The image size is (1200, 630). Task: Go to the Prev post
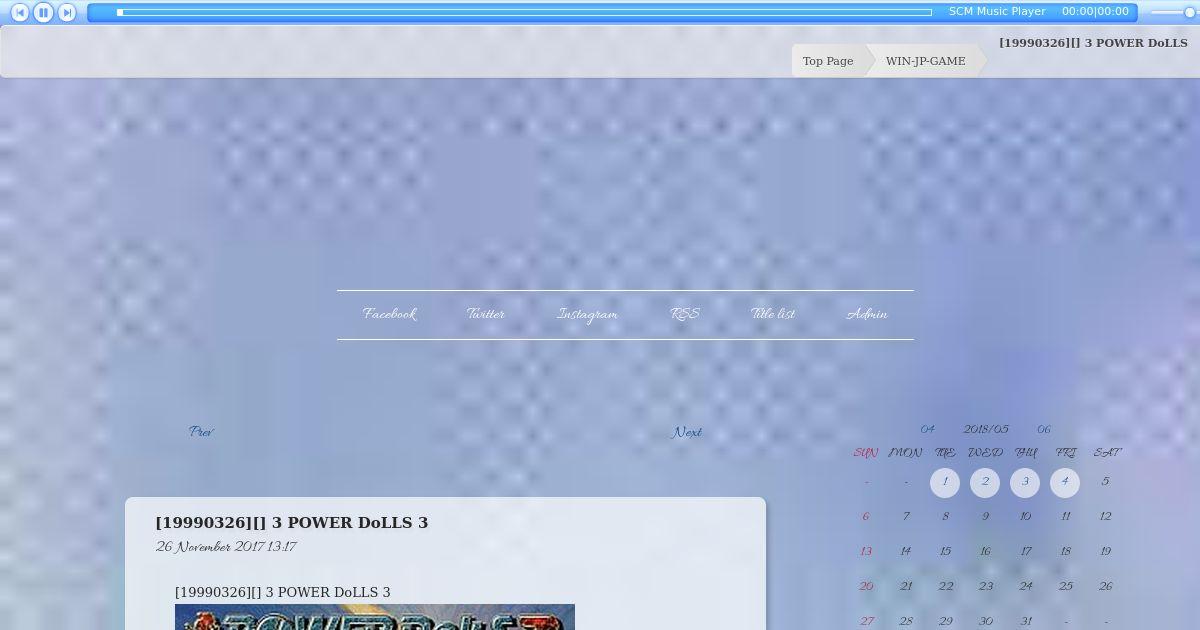pyautogui.click(x=201, y=432)
